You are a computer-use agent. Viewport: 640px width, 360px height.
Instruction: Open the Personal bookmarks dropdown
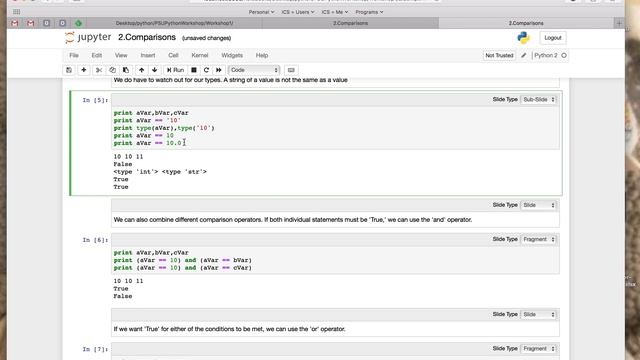pos(261,12)
